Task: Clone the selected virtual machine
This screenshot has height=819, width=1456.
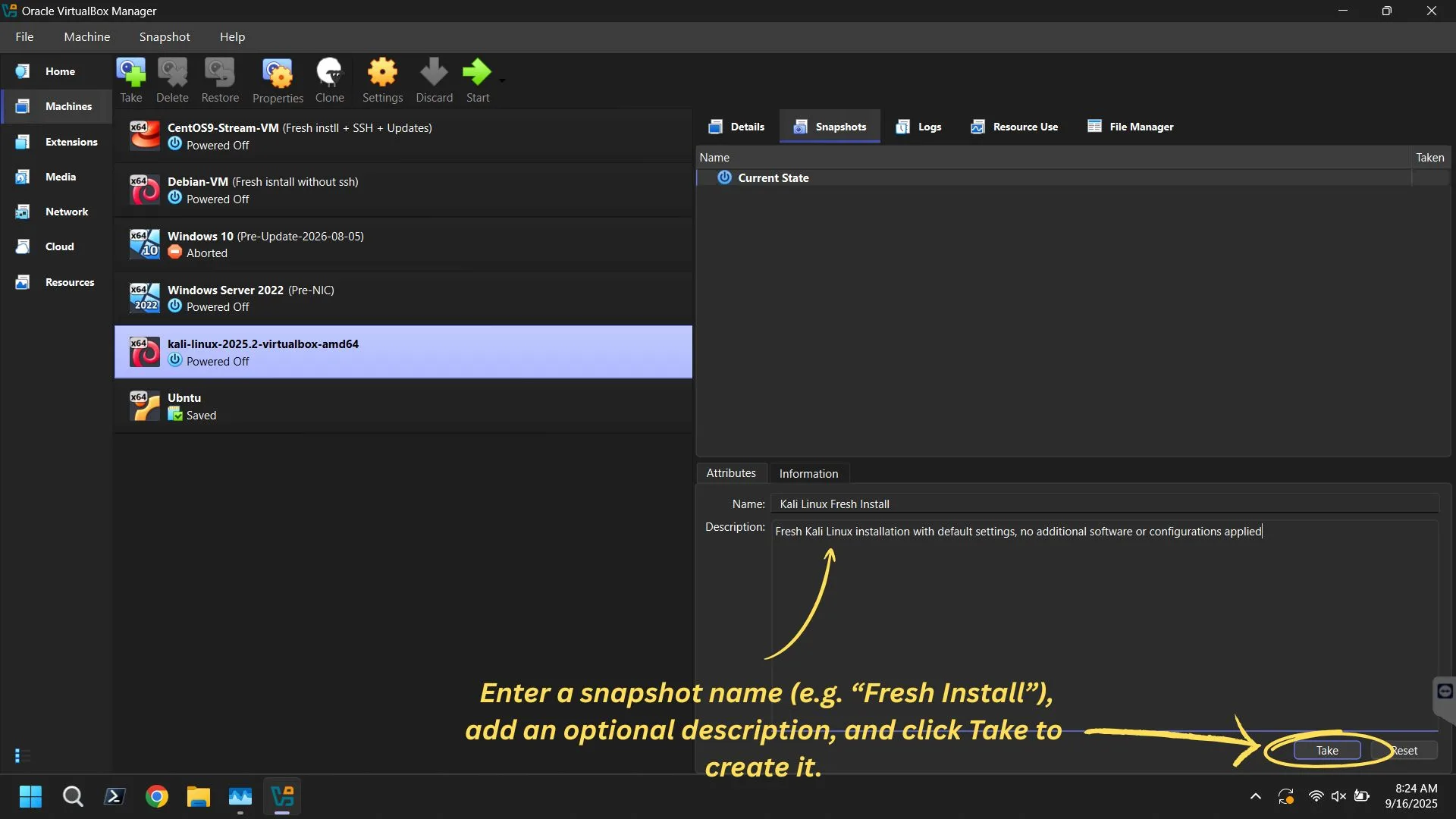Action: 329,80
